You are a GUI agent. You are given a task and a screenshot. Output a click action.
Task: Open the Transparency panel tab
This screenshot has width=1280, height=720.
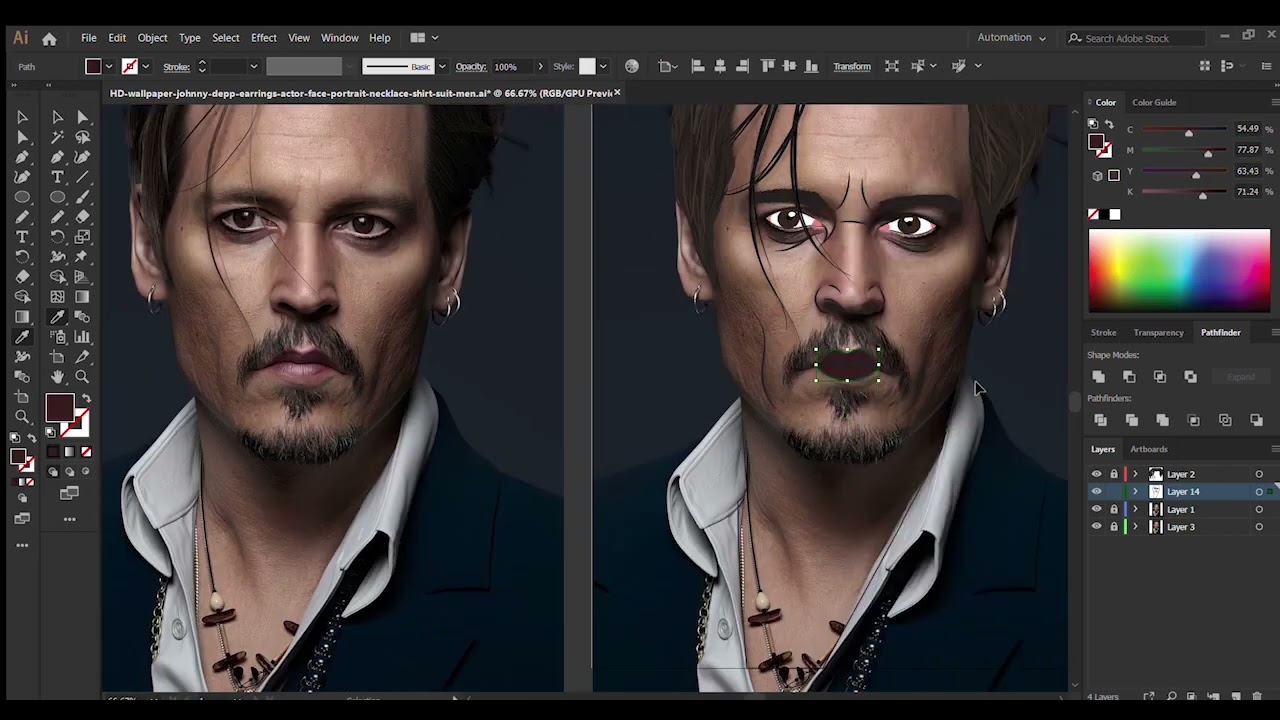click(1158, 332)
